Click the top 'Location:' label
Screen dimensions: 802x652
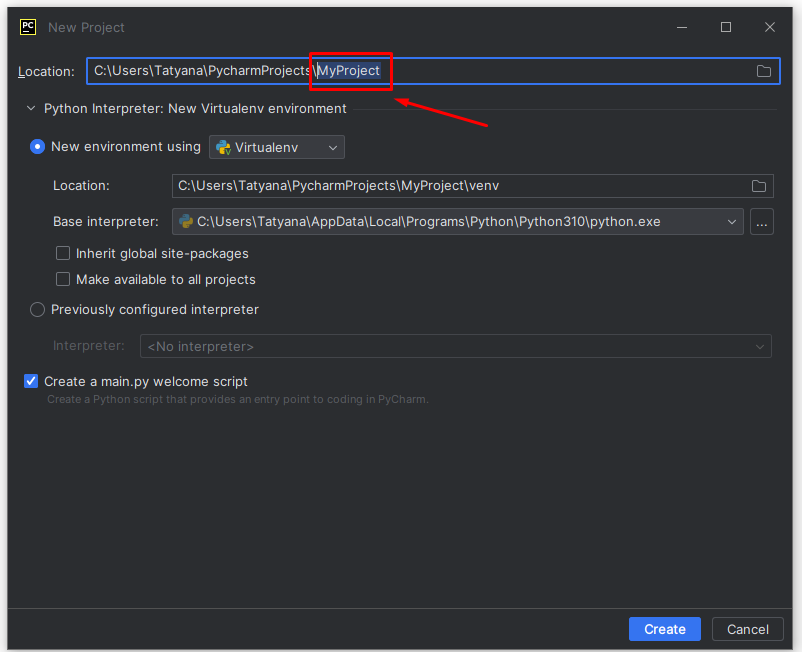pos(47,72)
